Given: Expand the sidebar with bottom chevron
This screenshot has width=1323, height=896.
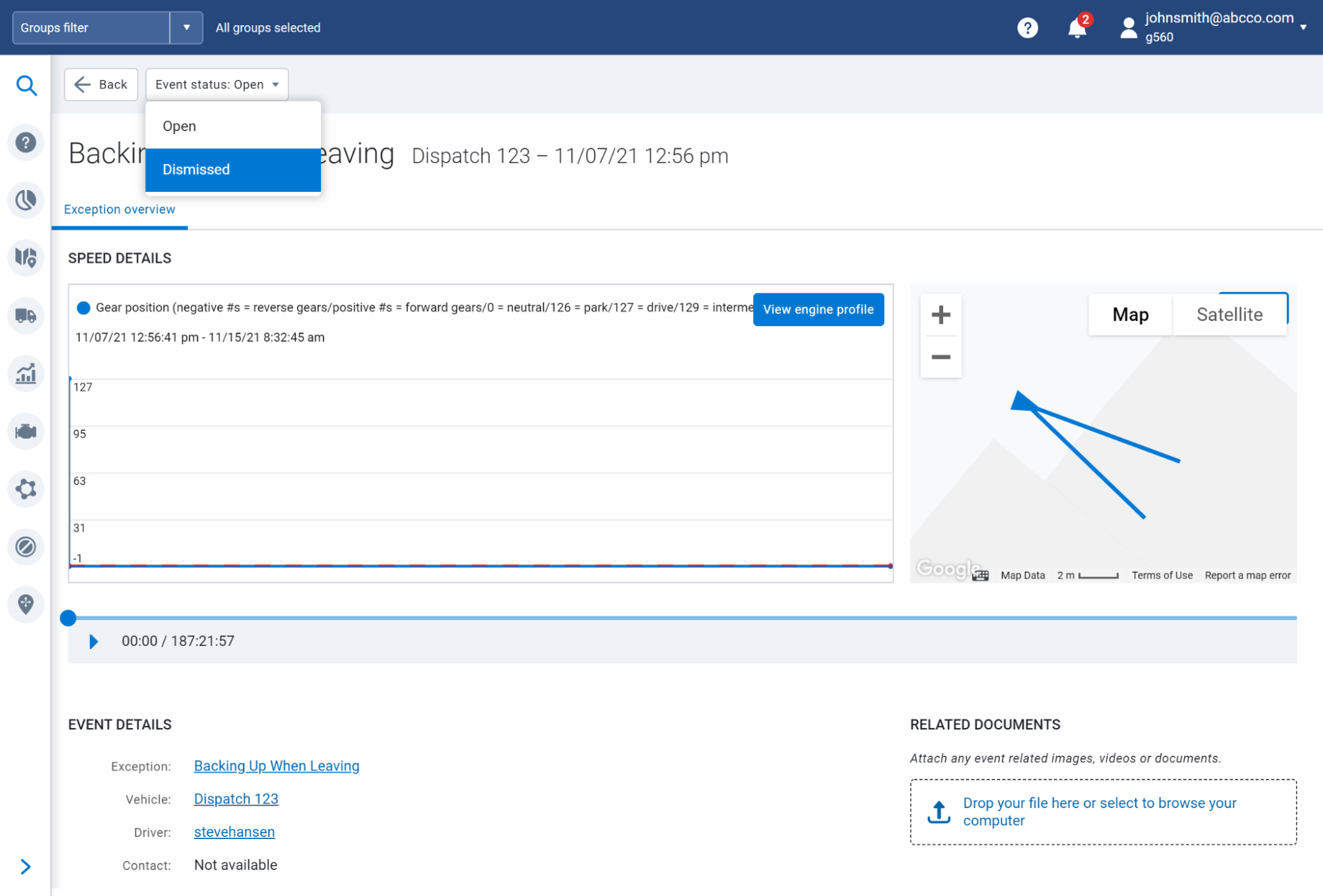Looking at the screenshot, I should pyautogui.click(x=26, y=866).
